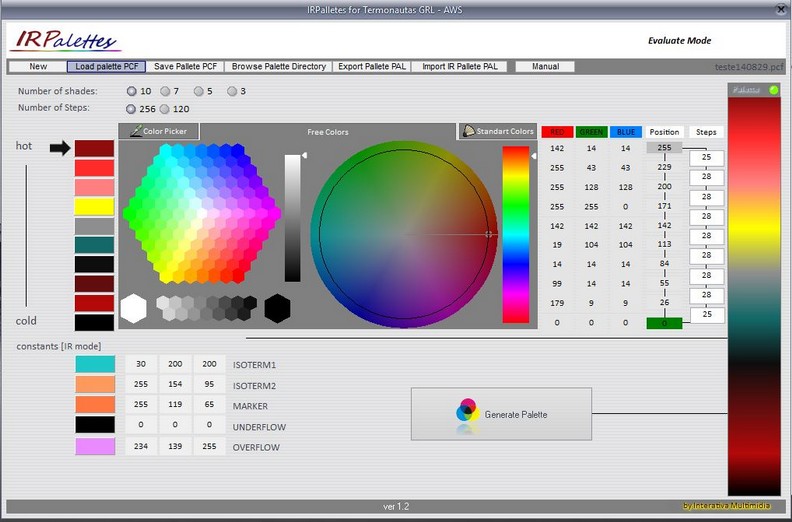Click the large white hexagon swatch
Screen dimensions: 792x522
[x=133, y=308]
